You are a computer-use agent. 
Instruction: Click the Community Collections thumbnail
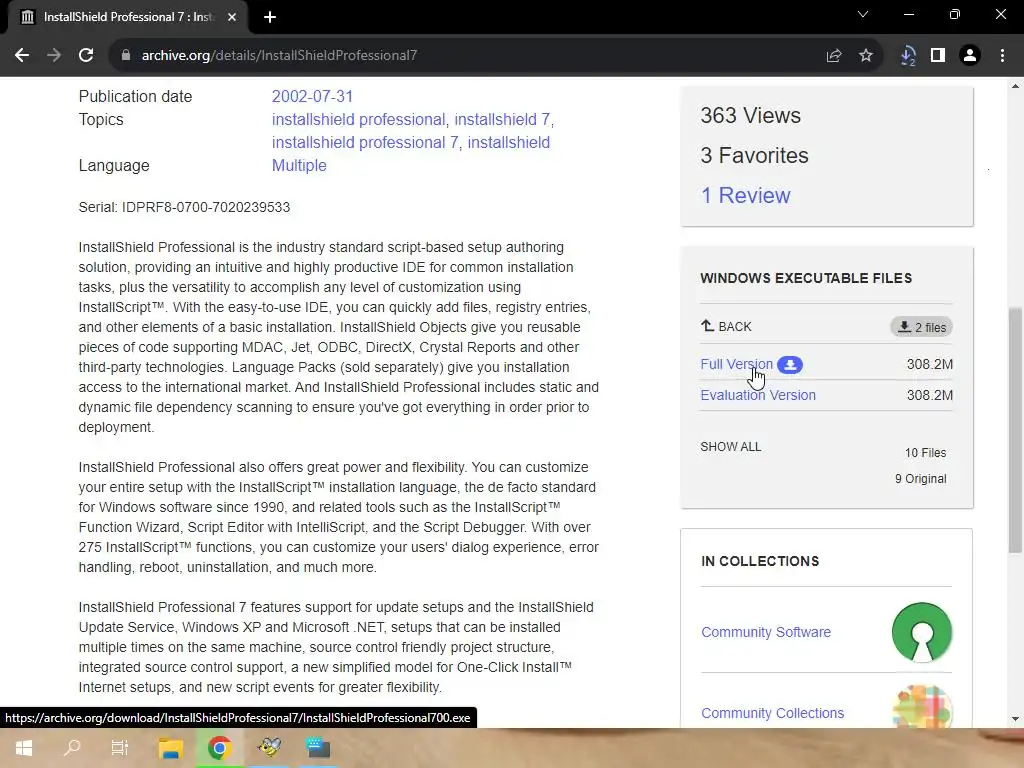(x=921, y=707)
